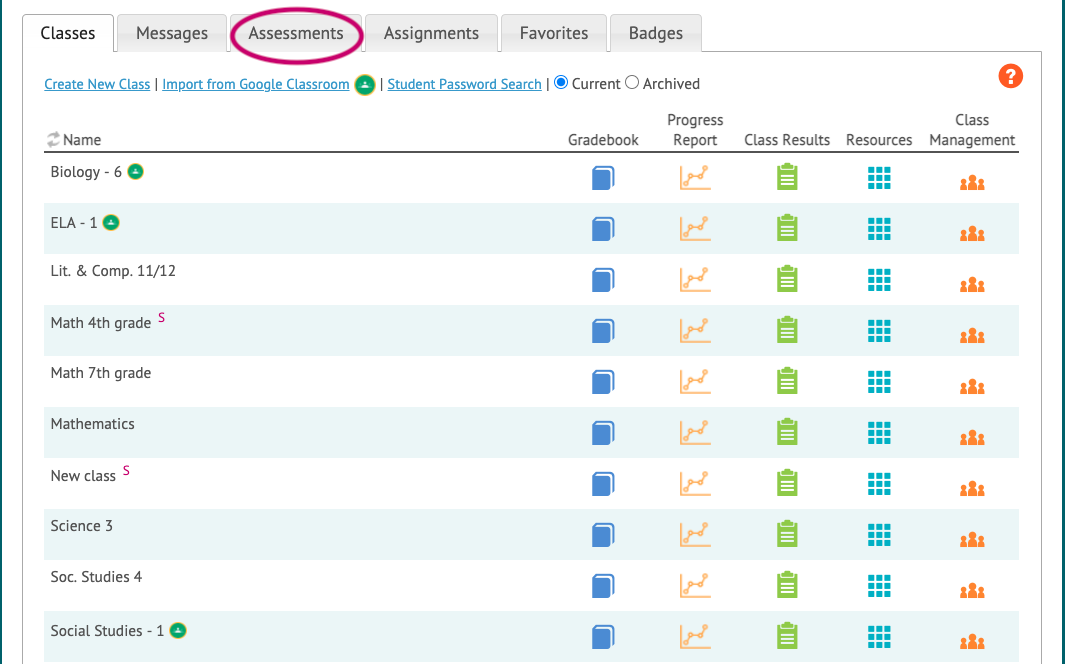The height and width of the screenshot is (664, 1065).
Task: Click the New class name
Action: coord(83,475)
